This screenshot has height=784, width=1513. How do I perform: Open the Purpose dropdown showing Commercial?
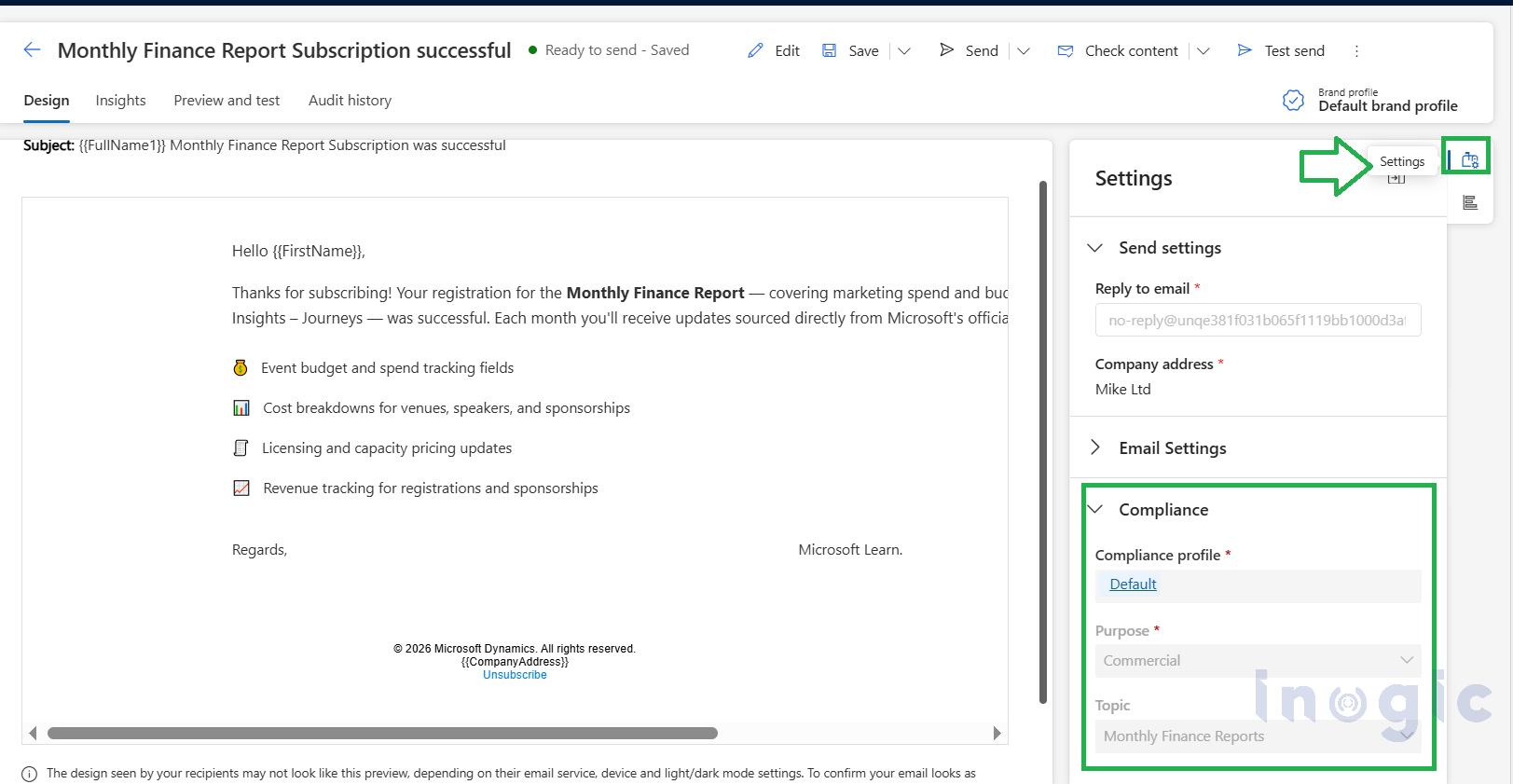[x=1258, y=661]
